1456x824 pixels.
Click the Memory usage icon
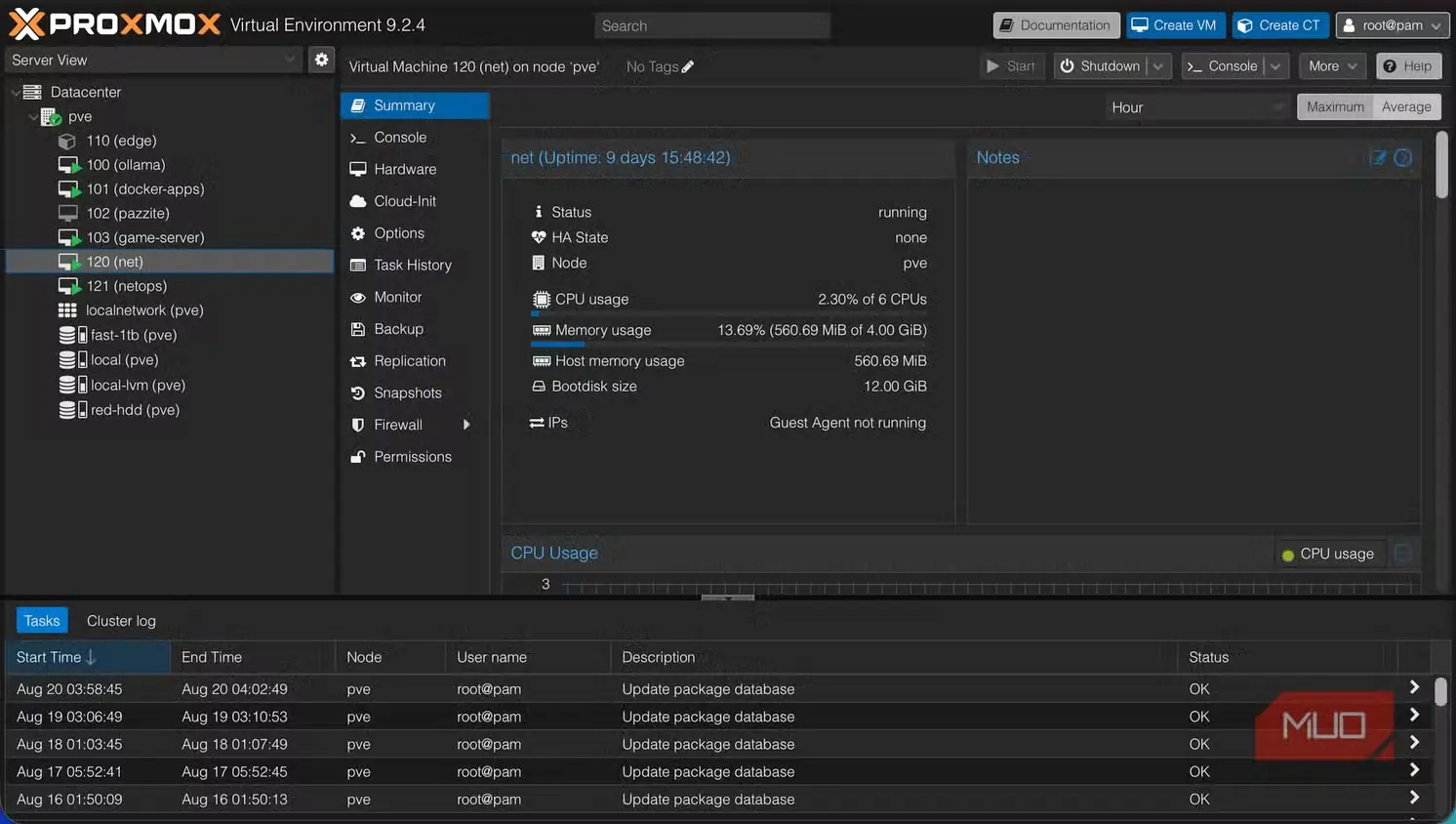pos(542,330)
